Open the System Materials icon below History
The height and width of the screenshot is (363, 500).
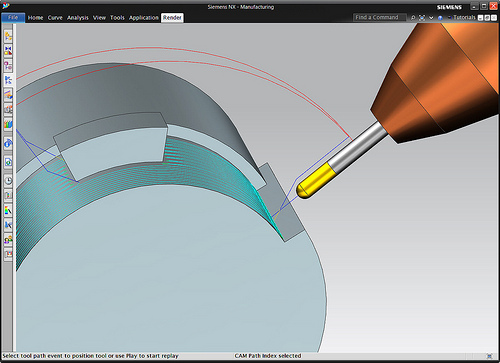pyautogui.click(x=8, y=195)
